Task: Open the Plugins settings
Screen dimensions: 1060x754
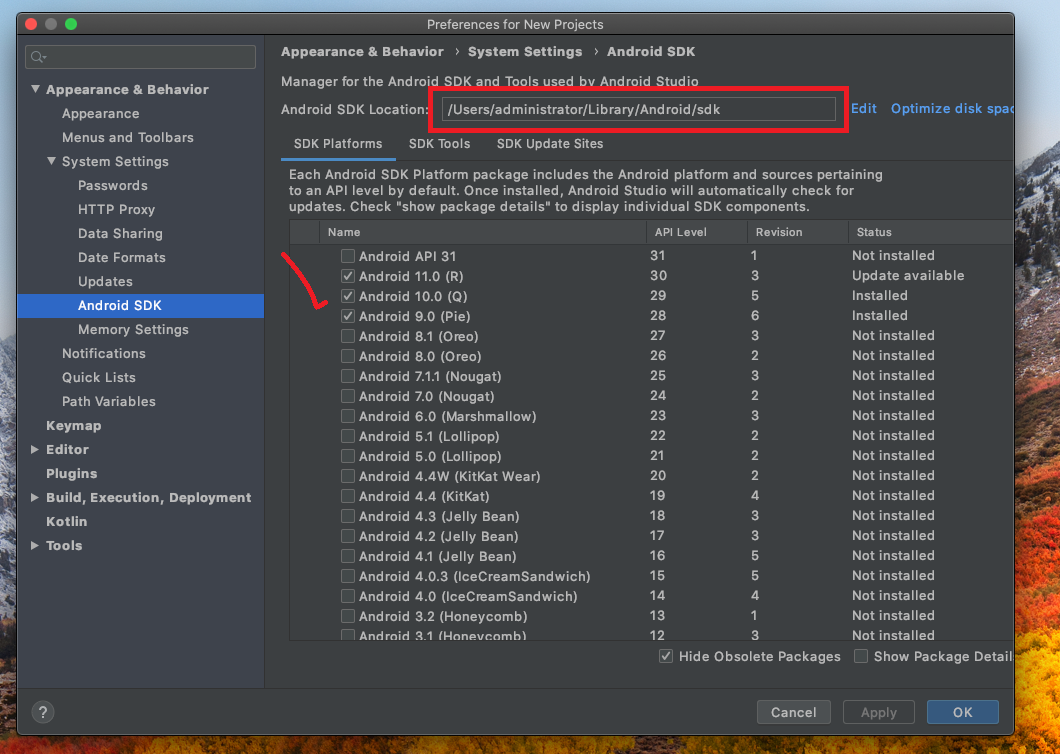Action: point(72,473)
